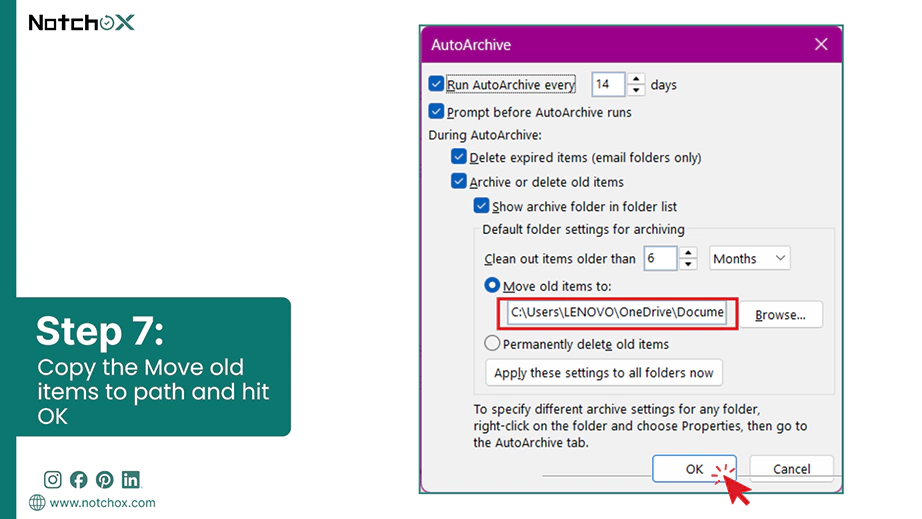Open the Instagram icon link

point(52,480)
